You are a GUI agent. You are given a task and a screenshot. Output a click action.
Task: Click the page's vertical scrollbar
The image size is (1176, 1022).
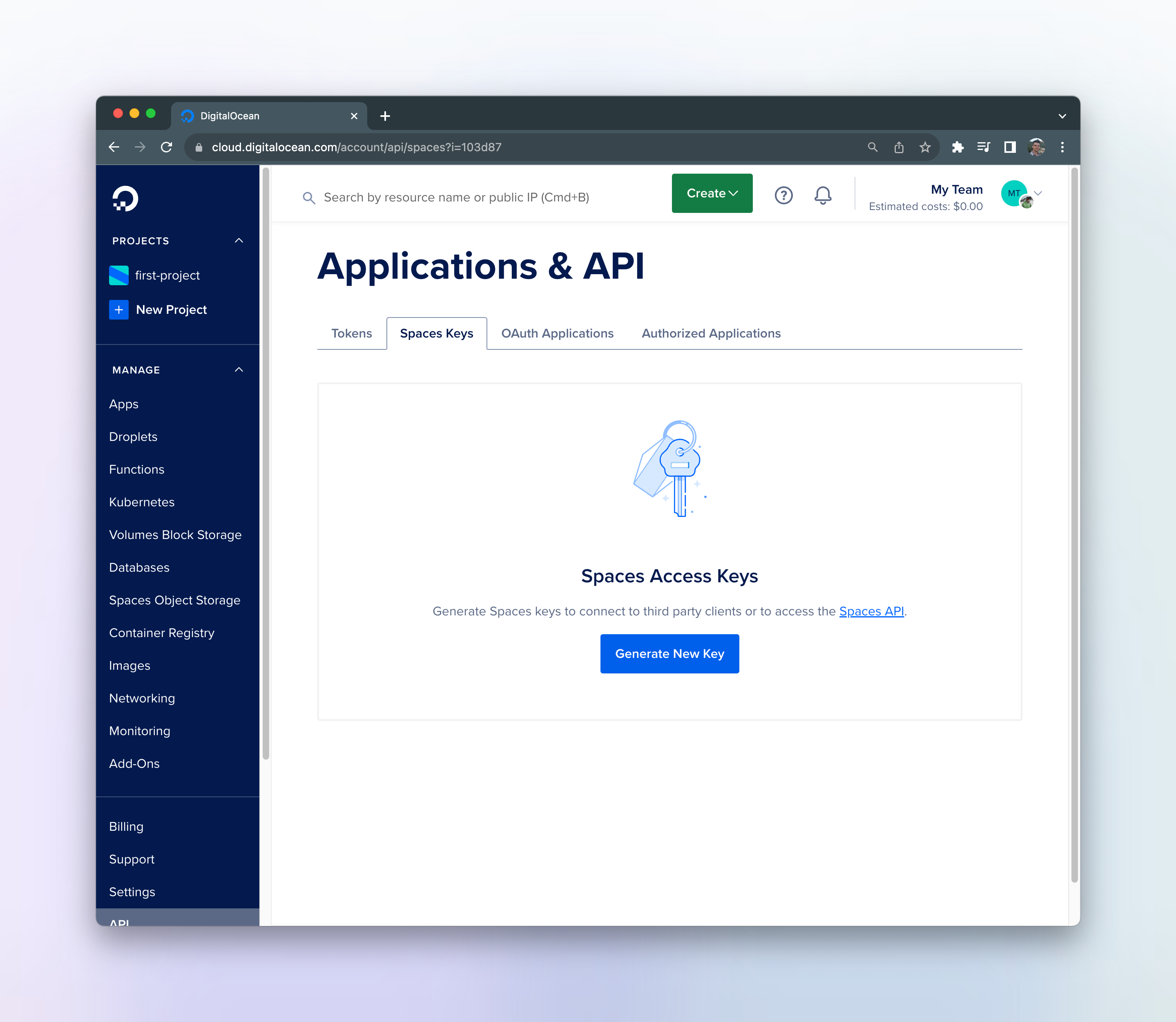click(x=1074, y=525)
